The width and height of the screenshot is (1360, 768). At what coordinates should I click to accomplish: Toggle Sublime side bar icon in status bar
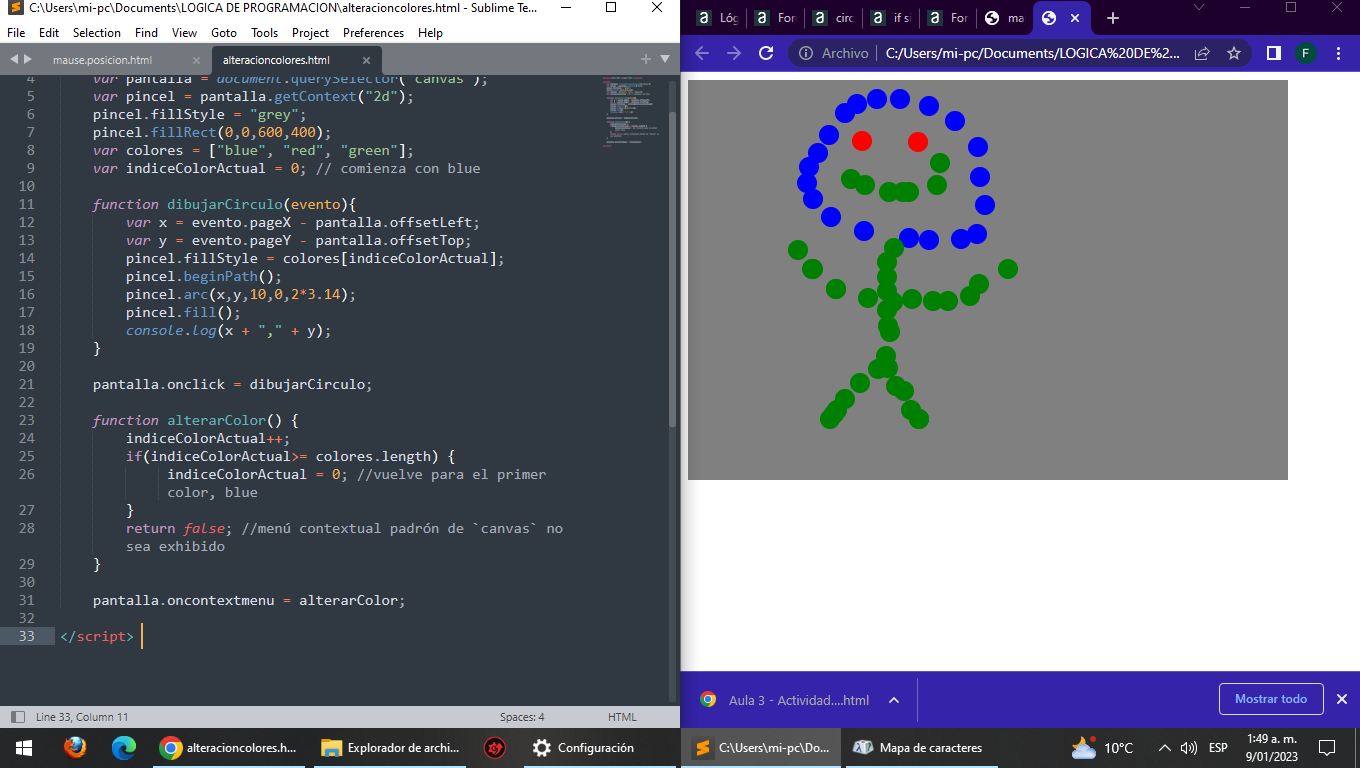coord(17,717)
